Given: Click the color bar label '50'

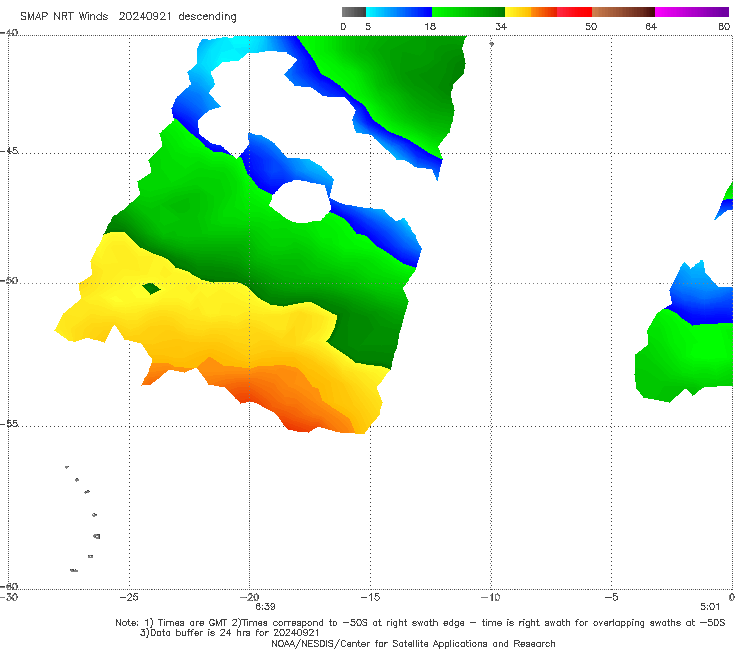Looking at the screenshot, I should [x=591, y=26].
